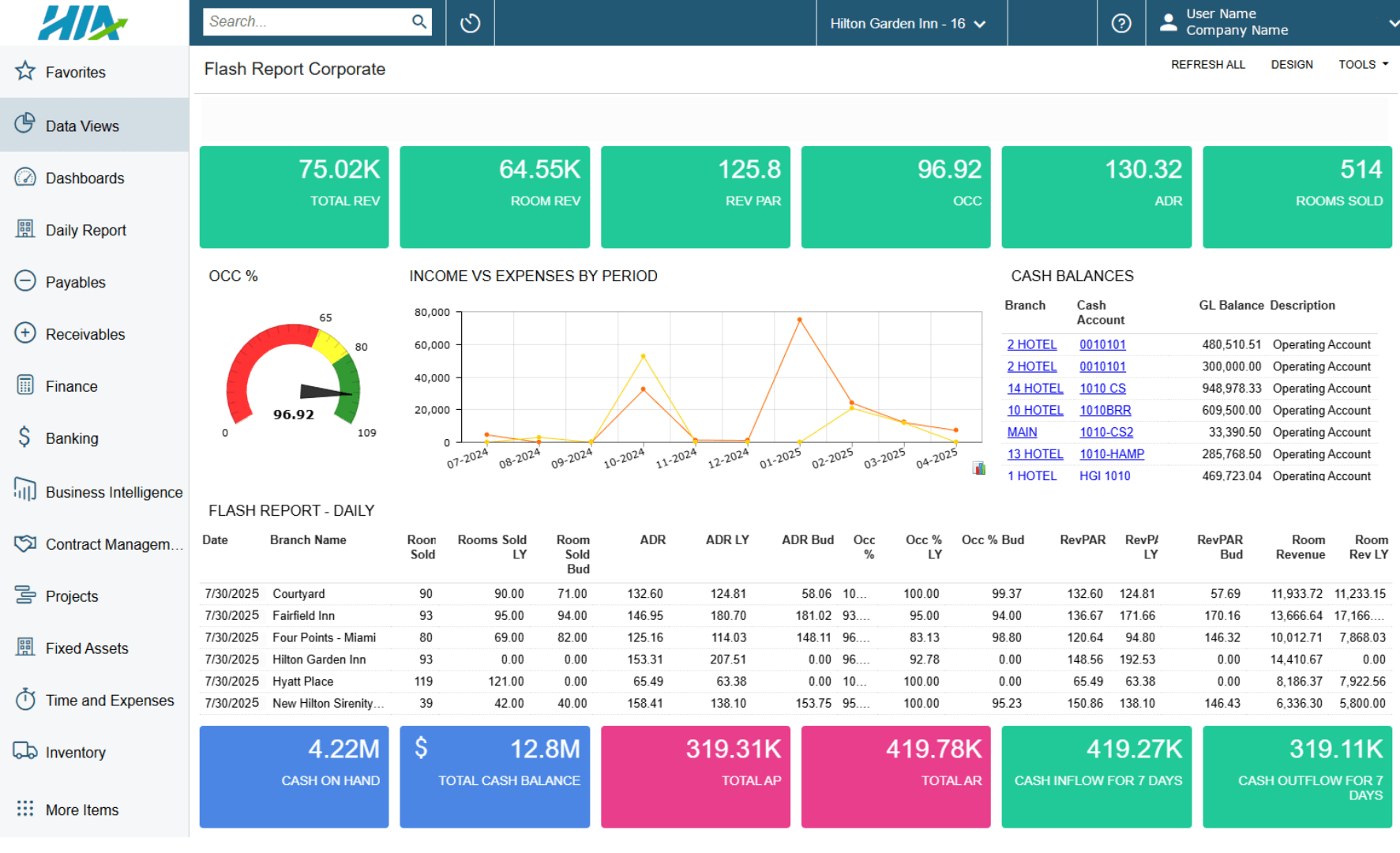Click the help question mark icon
This screenshot has height=853, width=1400.
tap(1120, 22)
